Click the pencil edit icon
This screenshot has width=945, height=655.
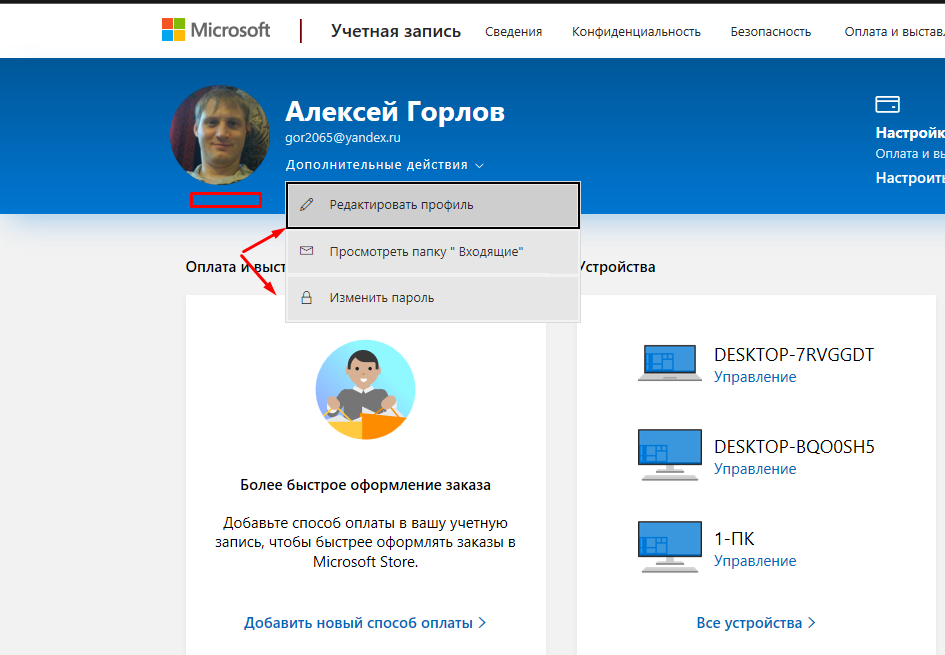[307, 204]
